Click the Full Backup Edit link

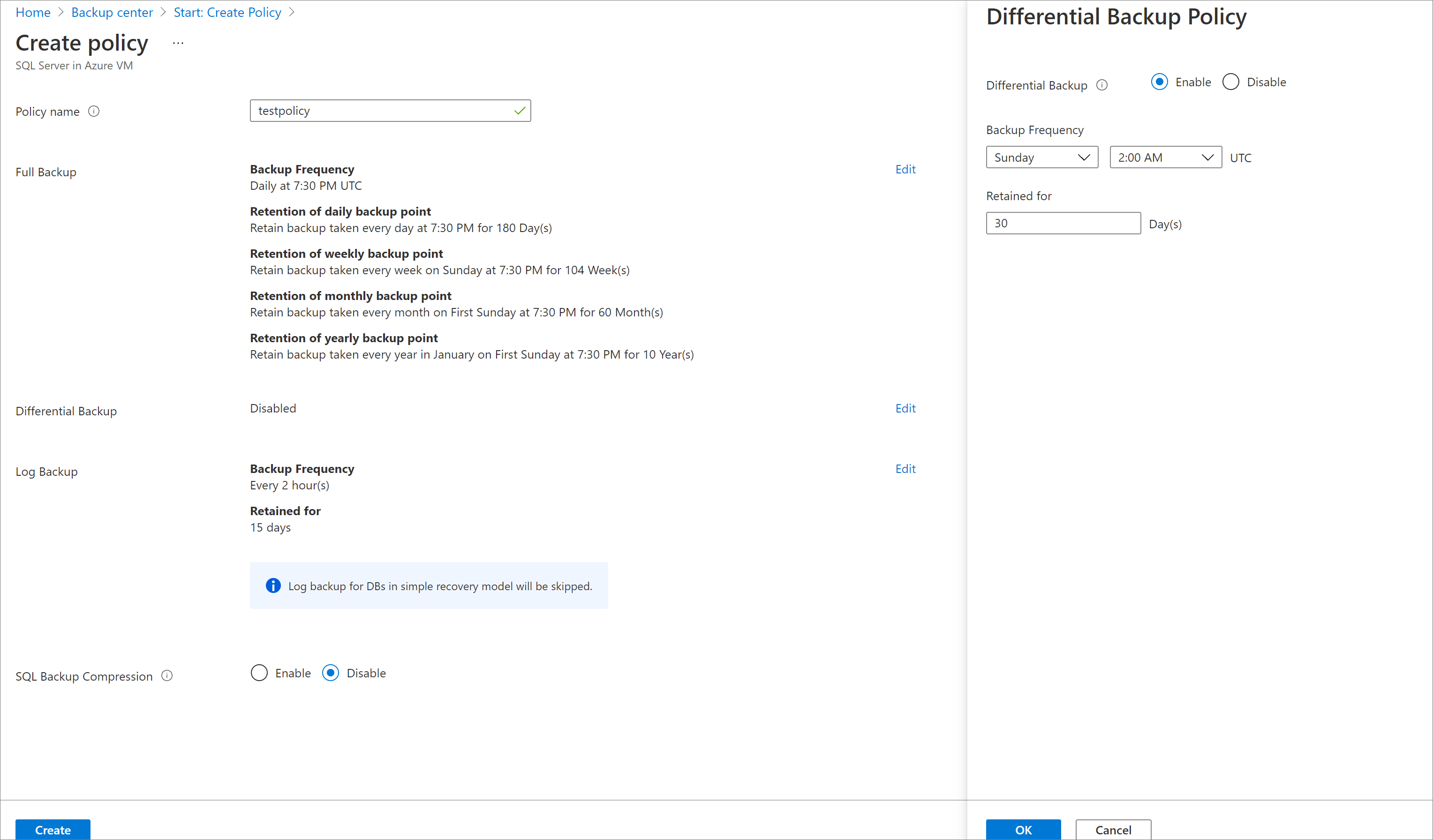point(906,168)
